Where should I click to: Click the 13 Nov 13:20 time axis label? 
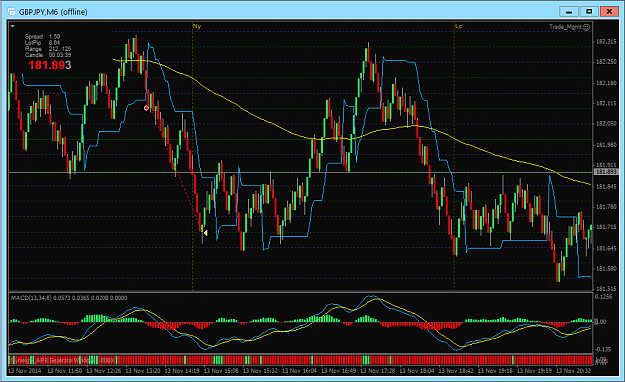(x=143, y=370)
